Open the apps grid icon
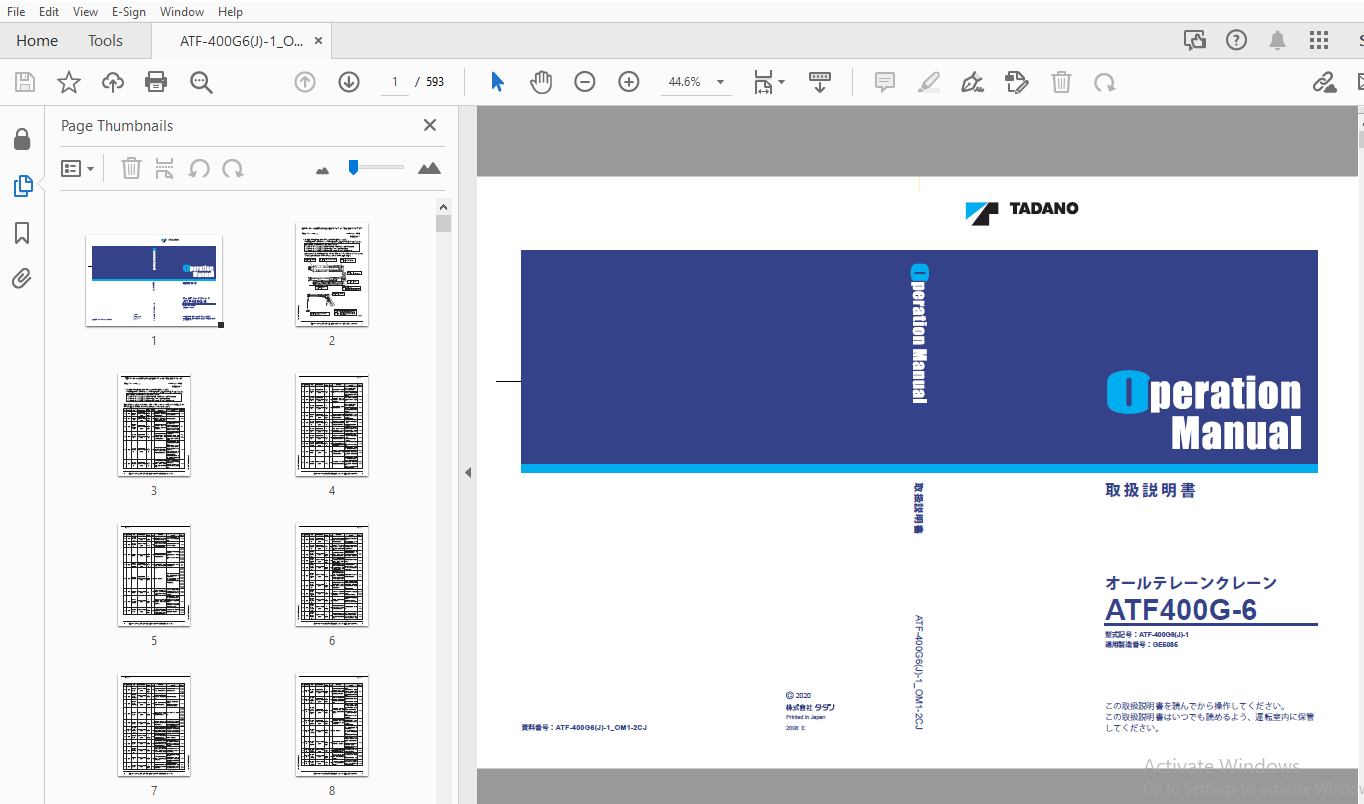The height and width of the screenshot is (804, 1364). click(x=1319, y=40)
